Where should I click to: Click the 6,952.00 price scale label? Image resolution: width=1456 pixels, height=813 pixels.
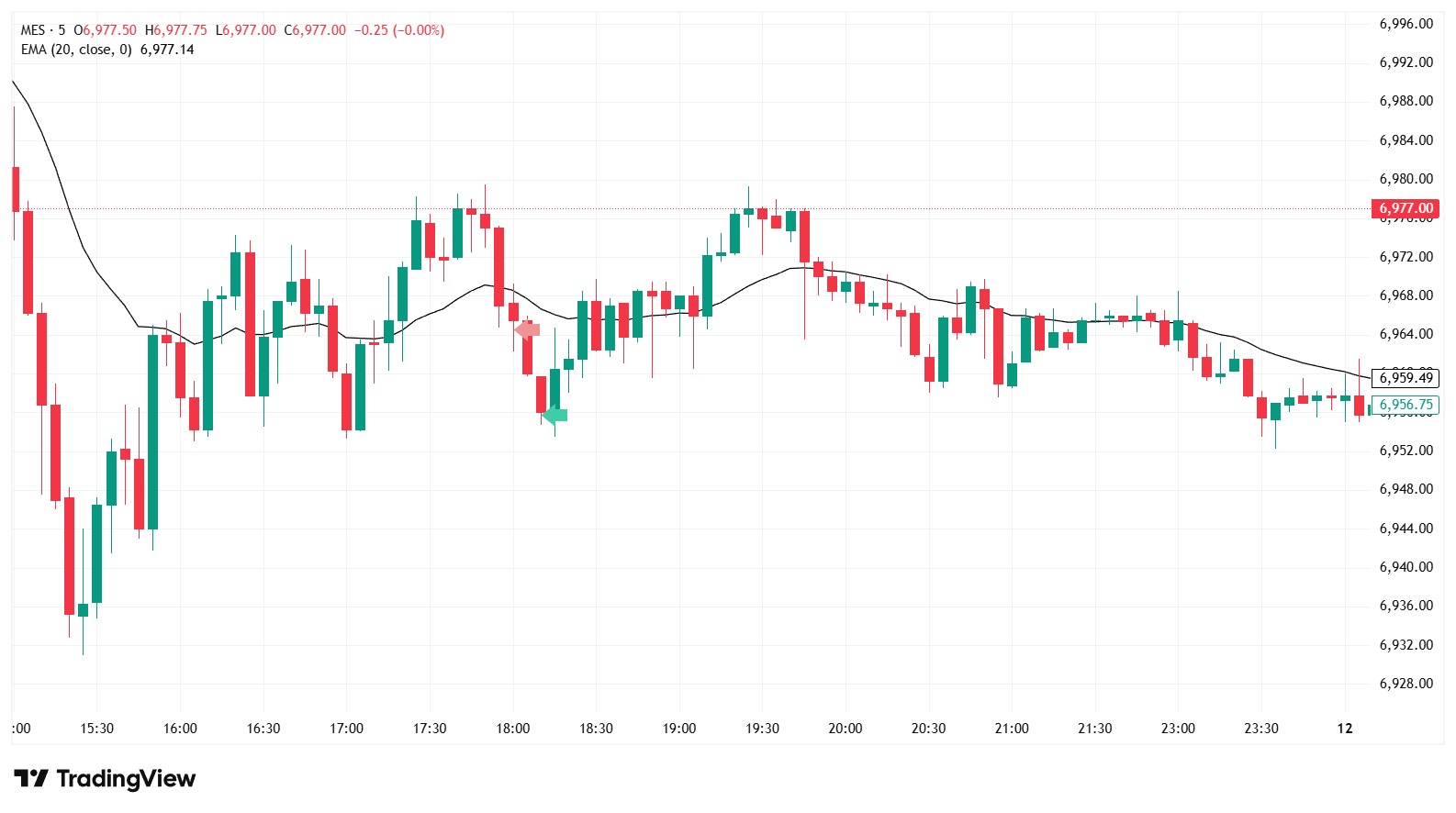[1406, 451]
